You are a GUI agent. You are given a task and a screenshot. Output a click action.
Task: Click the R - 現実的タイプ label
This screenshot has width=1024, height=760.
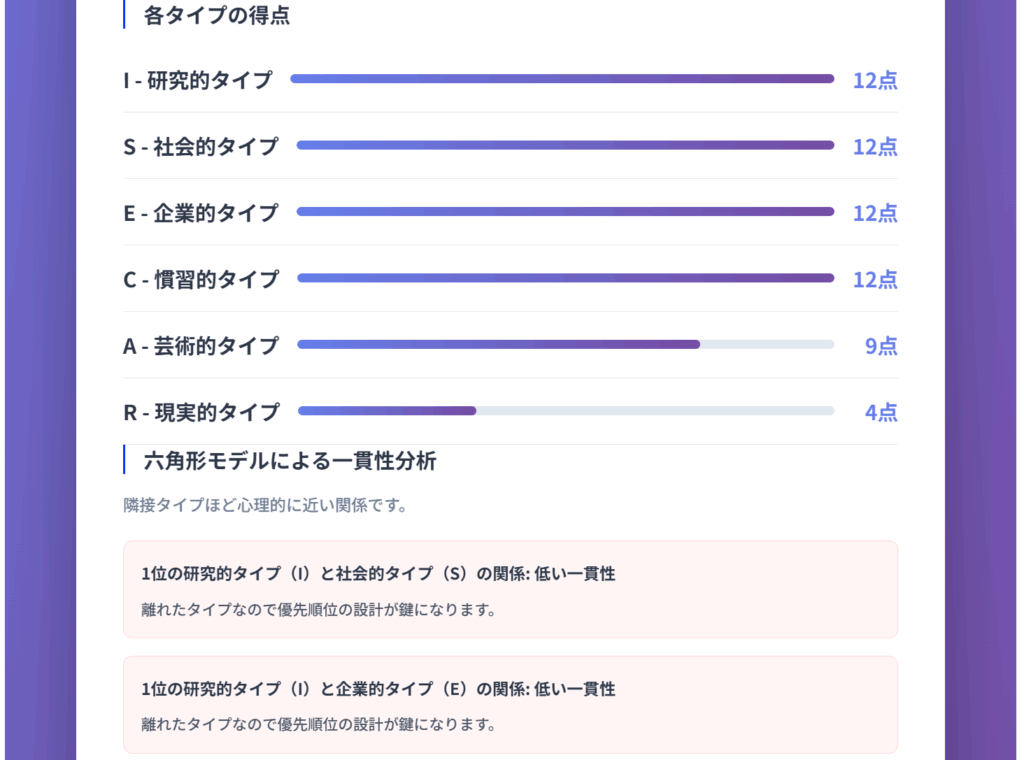click(201, 412)
